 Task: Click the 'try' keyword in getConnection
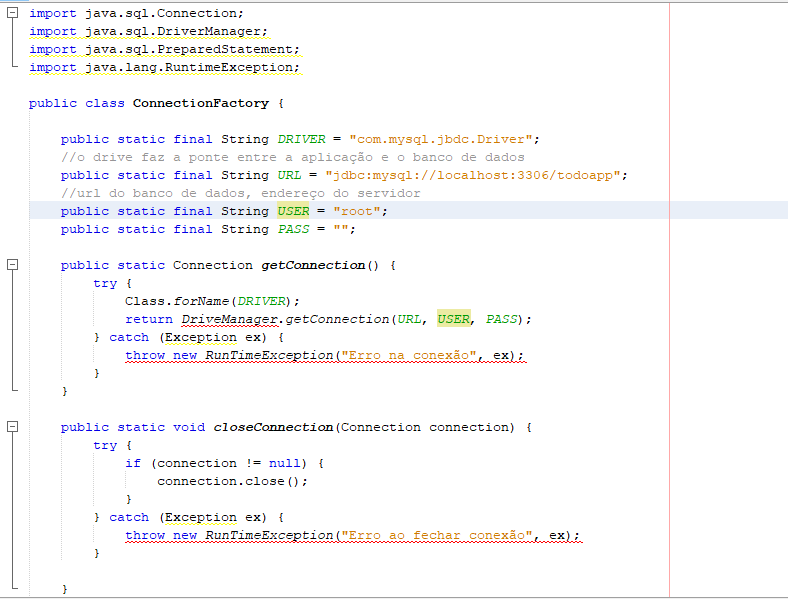click(105, 283)
